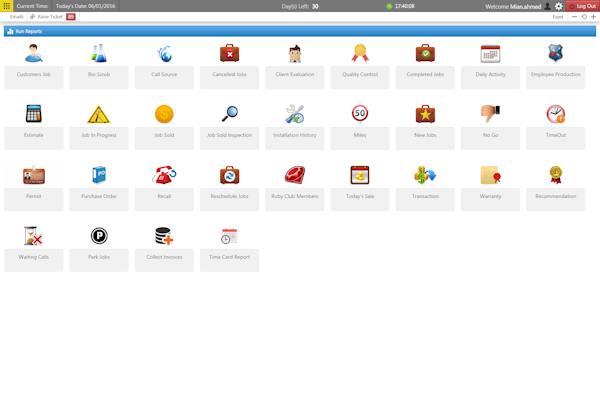Select the Recommendation medal icon
Viewport: 600px width, 396px height.
pos(556,175)
